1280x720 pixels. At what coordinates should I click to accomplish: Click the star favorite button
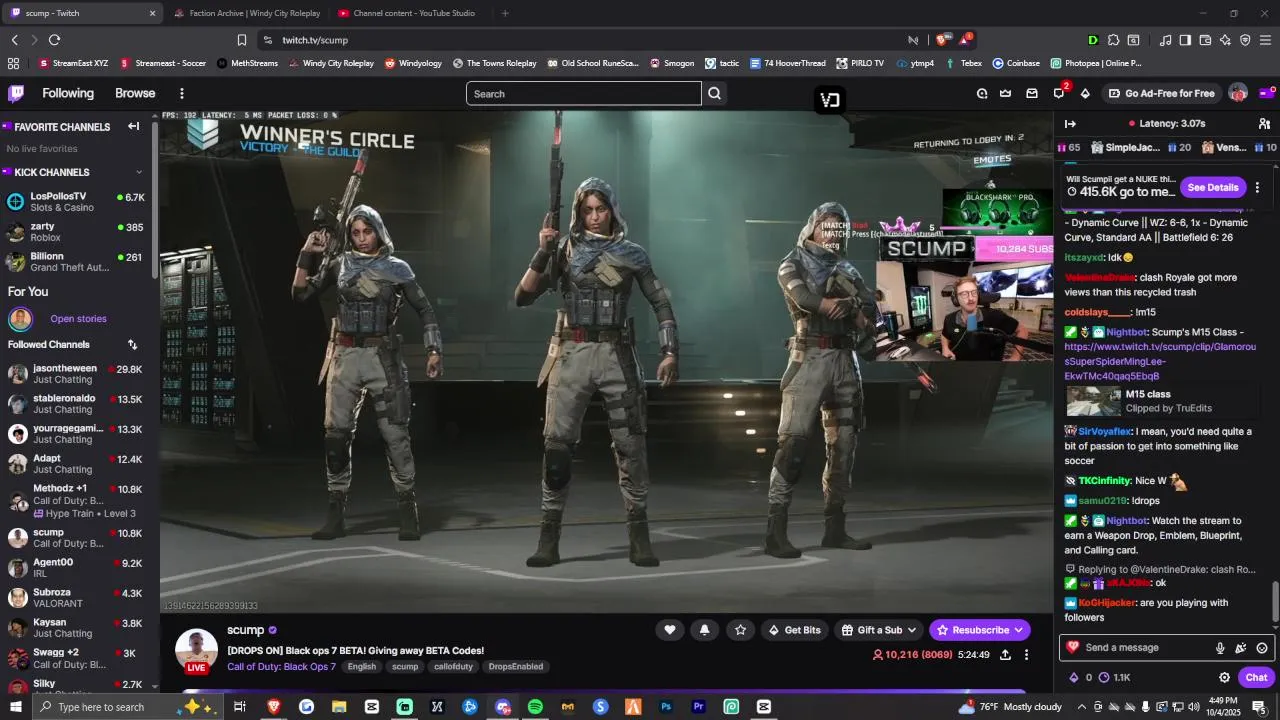tap(740, 629)
